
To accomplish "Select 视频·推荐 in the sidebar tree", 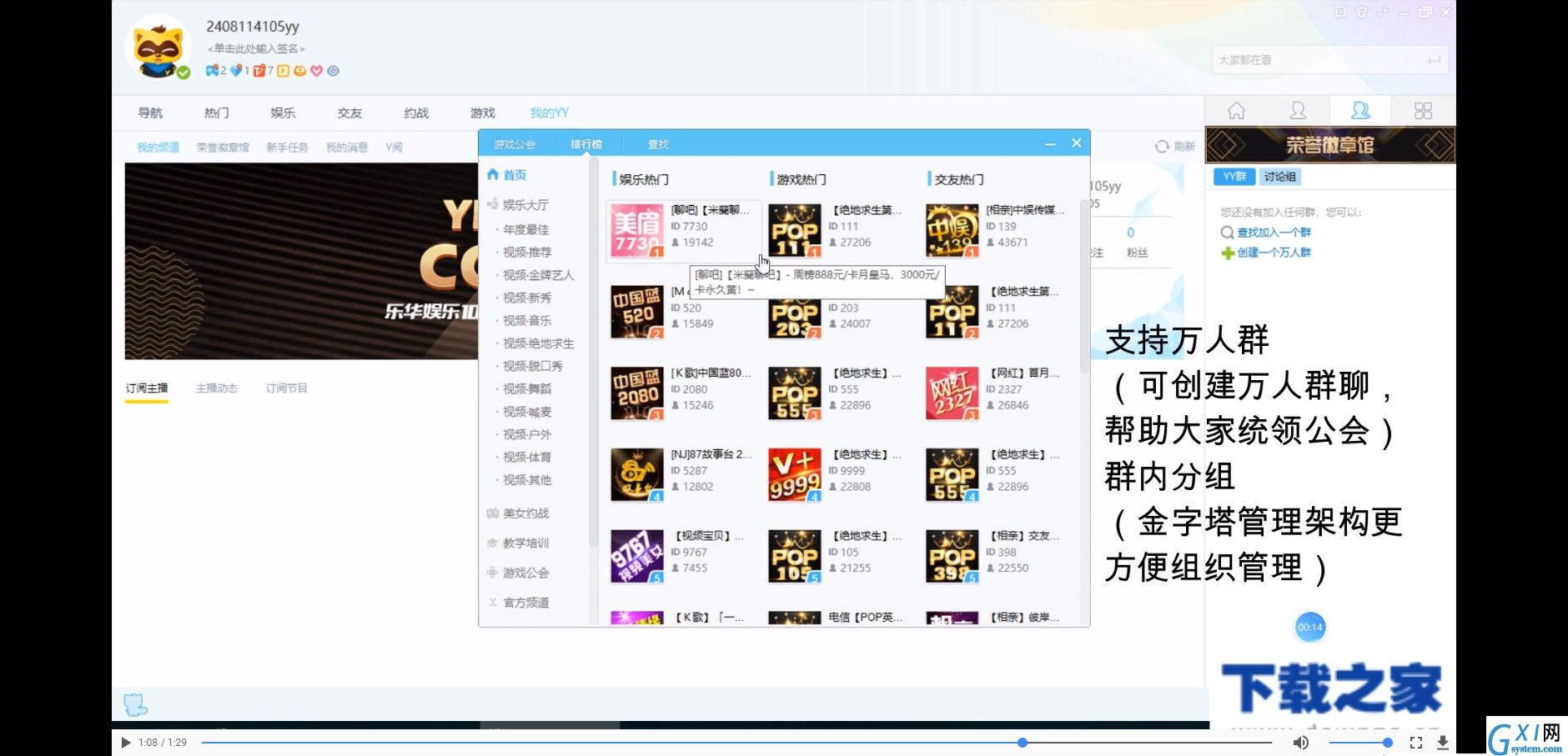I will click(527, 252).
